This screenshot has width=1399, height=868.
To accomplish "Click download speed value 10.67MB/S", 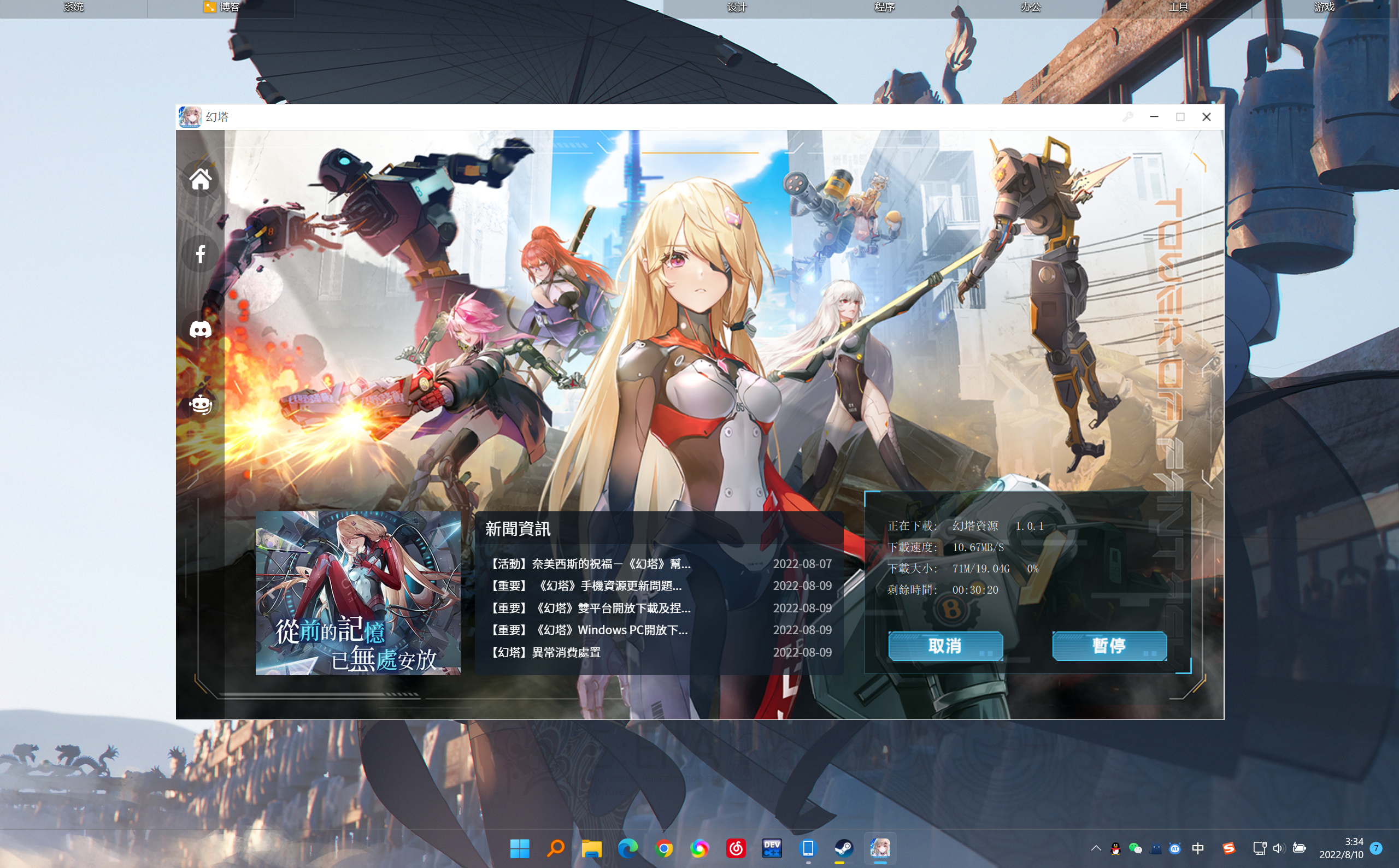I will pyautogui.click(x=978, y=547).
